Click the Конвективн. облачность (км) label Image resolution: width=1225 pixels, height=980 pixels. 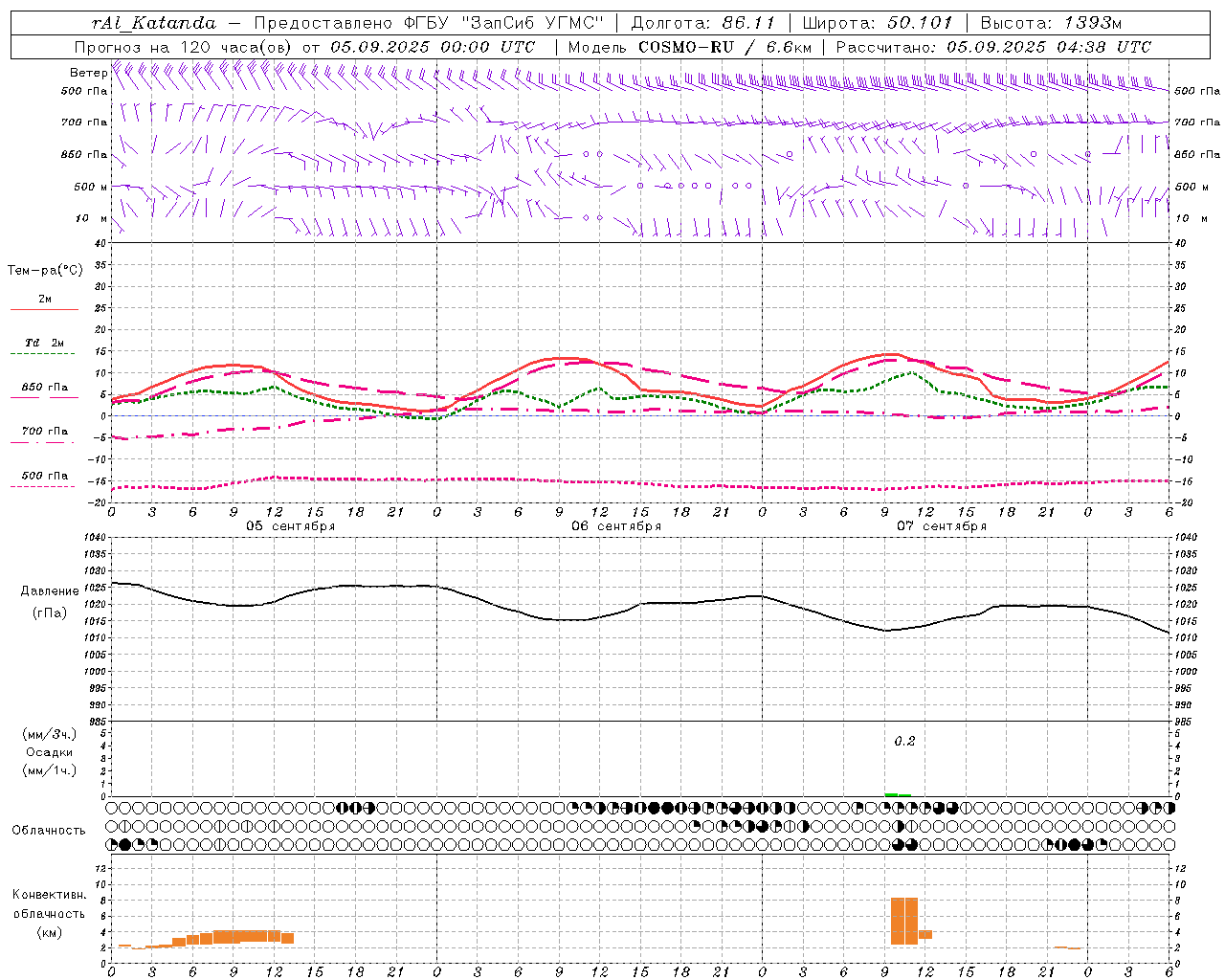(x=49, y=913)
